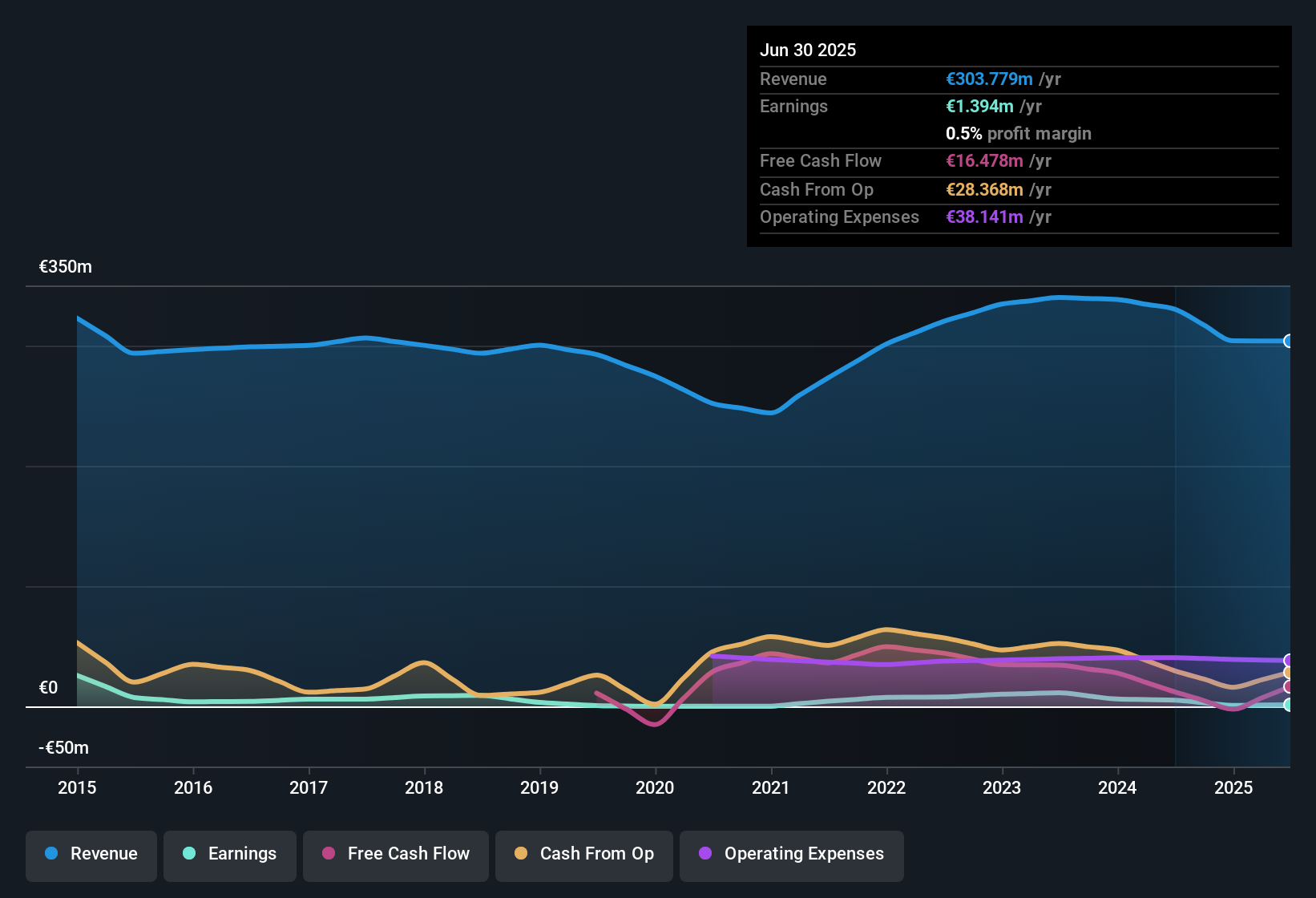1316x898 pixels.
Task: Click the purple Operating Expenses legend dot
Action: coord(705,853)
